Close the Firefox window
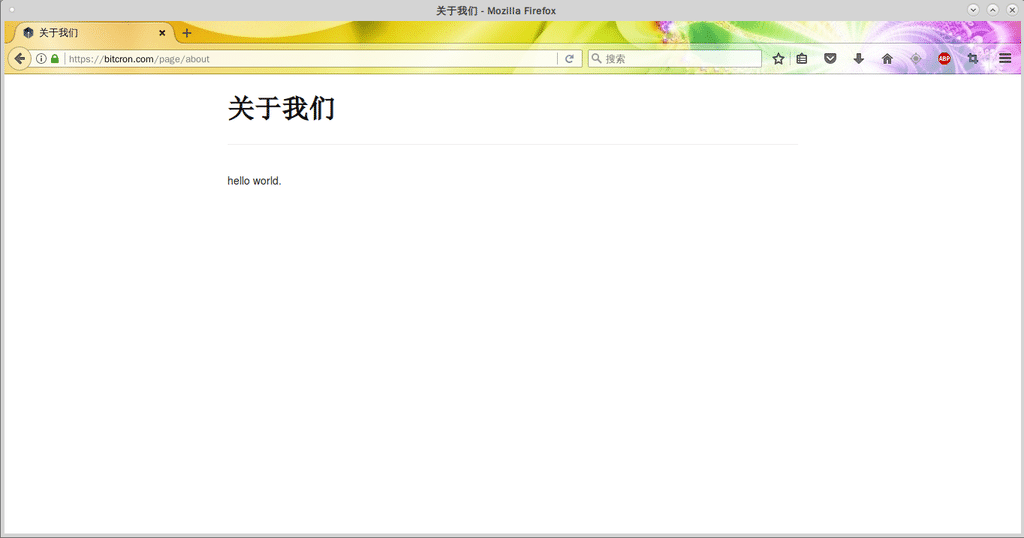 1012,10
